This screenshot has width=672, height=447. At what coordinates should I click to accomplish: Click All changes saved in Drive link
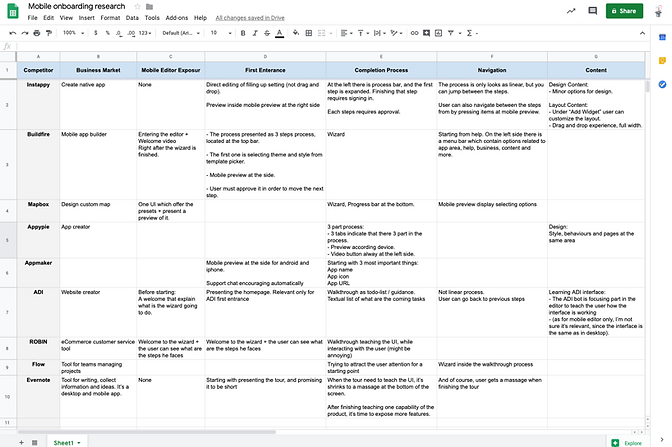pos(250,18)
